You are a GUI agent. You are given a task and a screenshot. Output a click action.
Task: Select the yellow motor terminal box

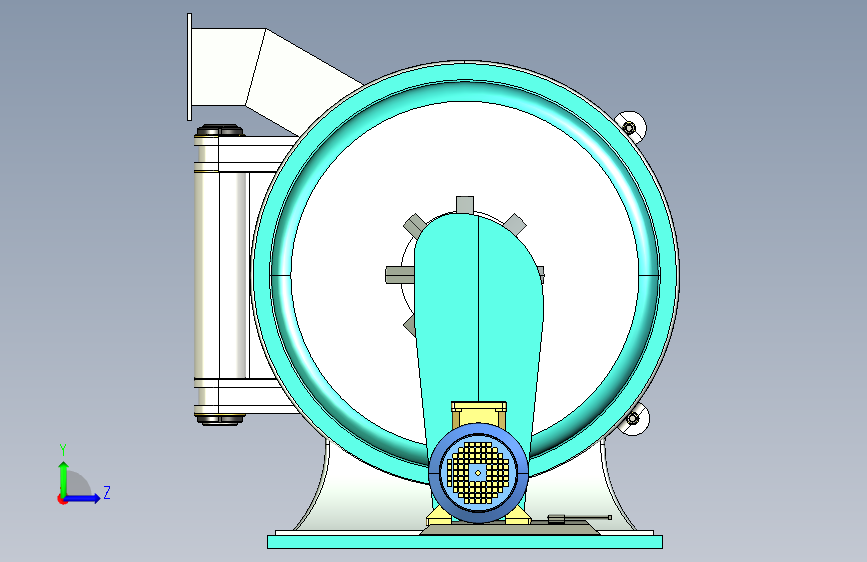479,414
